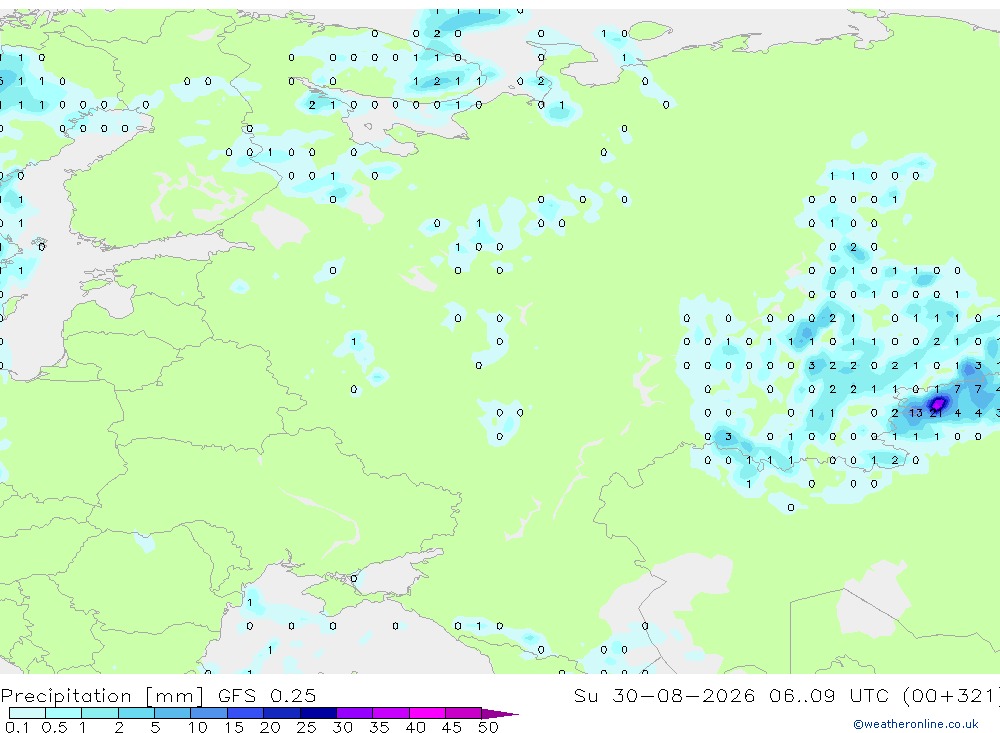Click the 40–45 mm magenta legend swatch
The image size is (1000, 733).
pyautogui.click(x=427, y=713)
